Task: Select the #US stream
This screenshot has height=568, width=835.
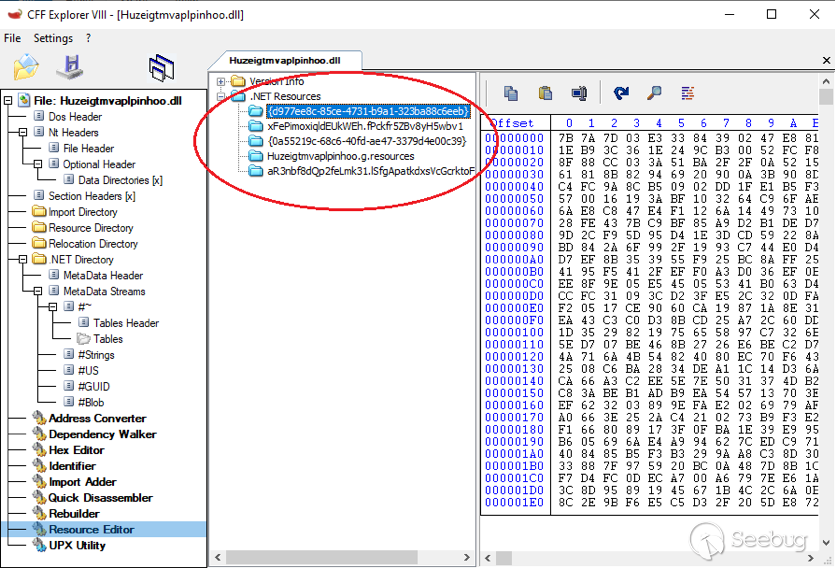Action: 88,371
